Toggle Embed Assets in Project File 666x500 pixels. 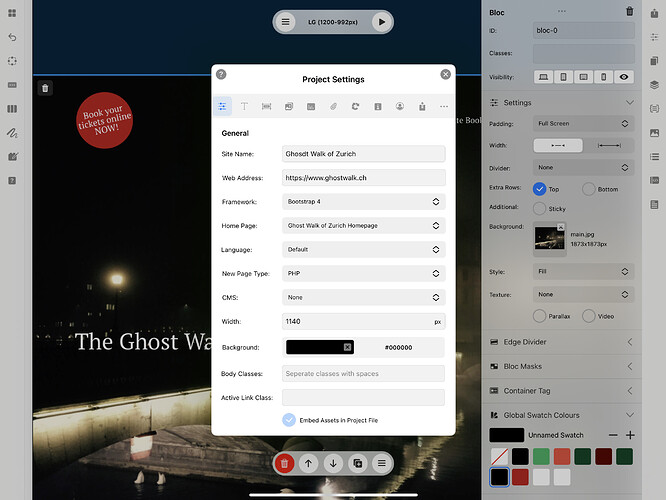(289, 420)
